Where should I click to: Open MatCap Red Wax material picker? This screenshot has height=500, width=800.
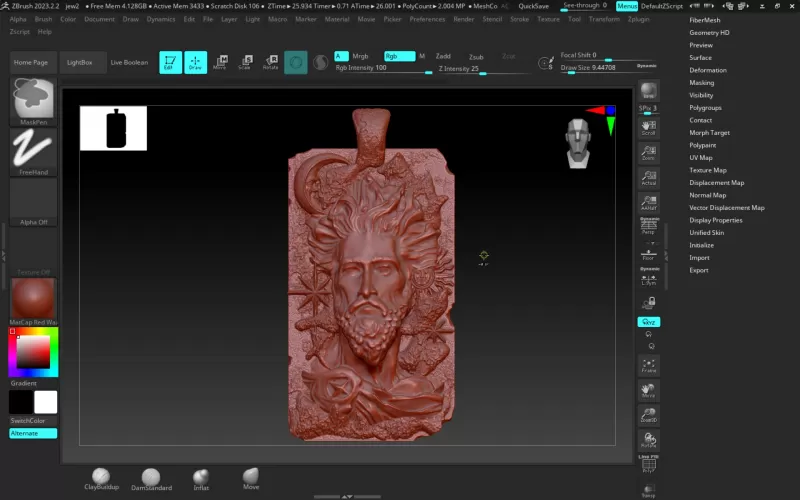point(34,301)
